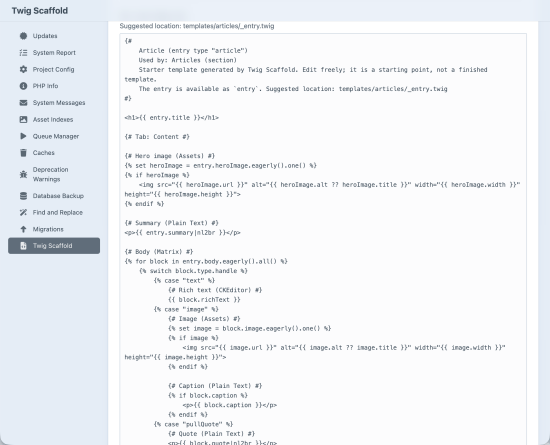
Task: Select the Twig Scaffold nav item
Action: tap(54, 246)
